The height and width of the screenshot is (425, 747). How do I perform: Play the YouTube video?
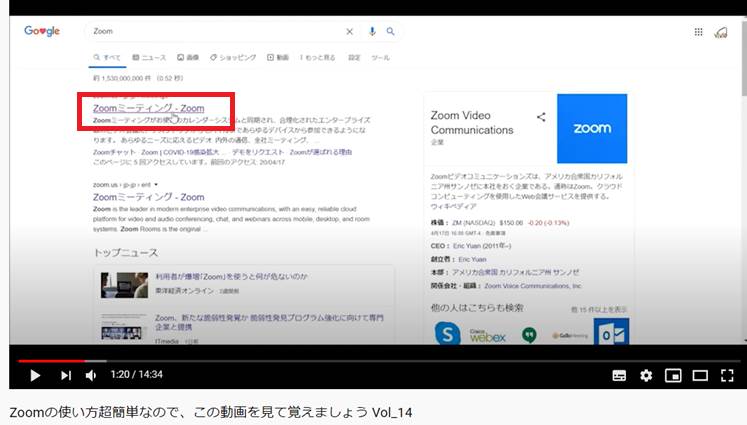click(35, 375)
